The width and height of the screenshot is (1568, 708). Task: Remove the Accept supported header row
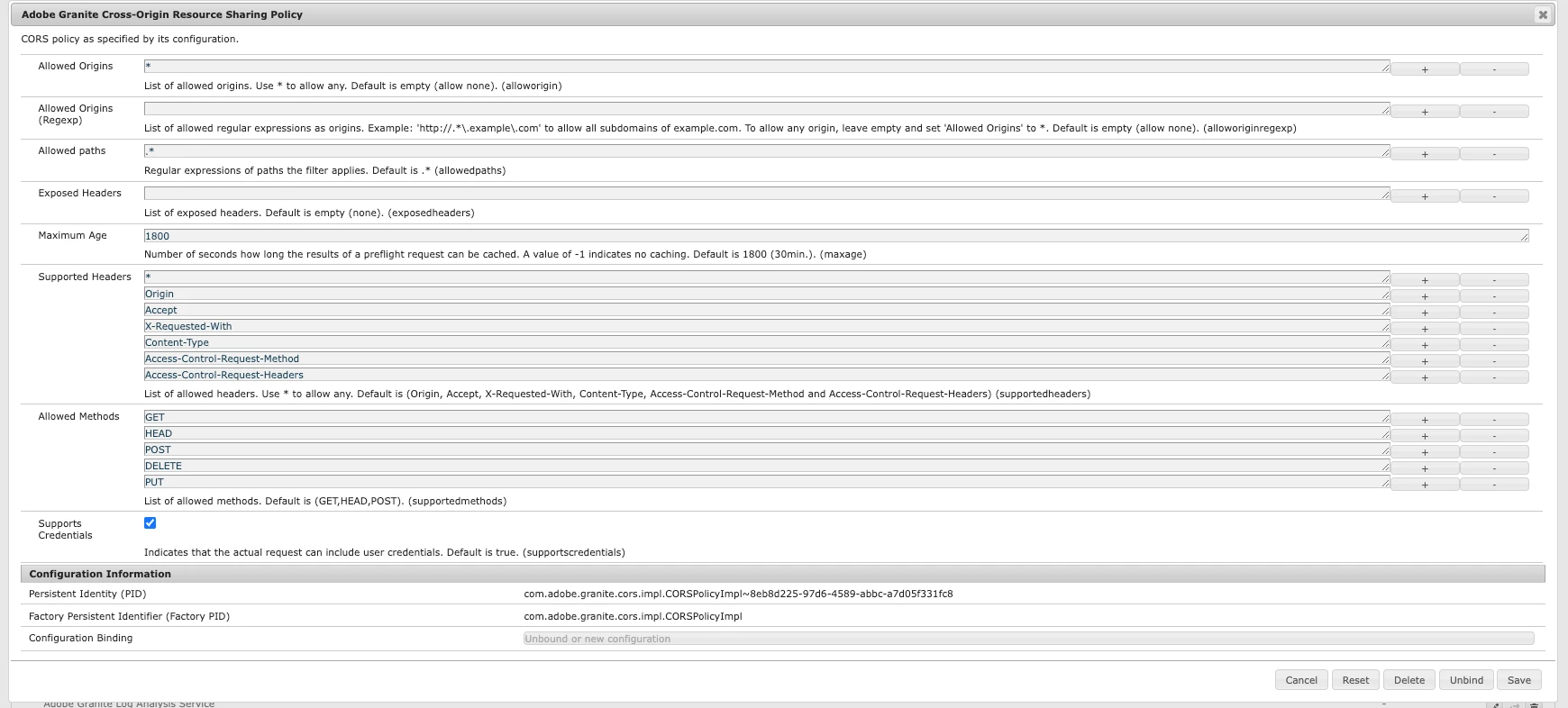point(1494,313)
